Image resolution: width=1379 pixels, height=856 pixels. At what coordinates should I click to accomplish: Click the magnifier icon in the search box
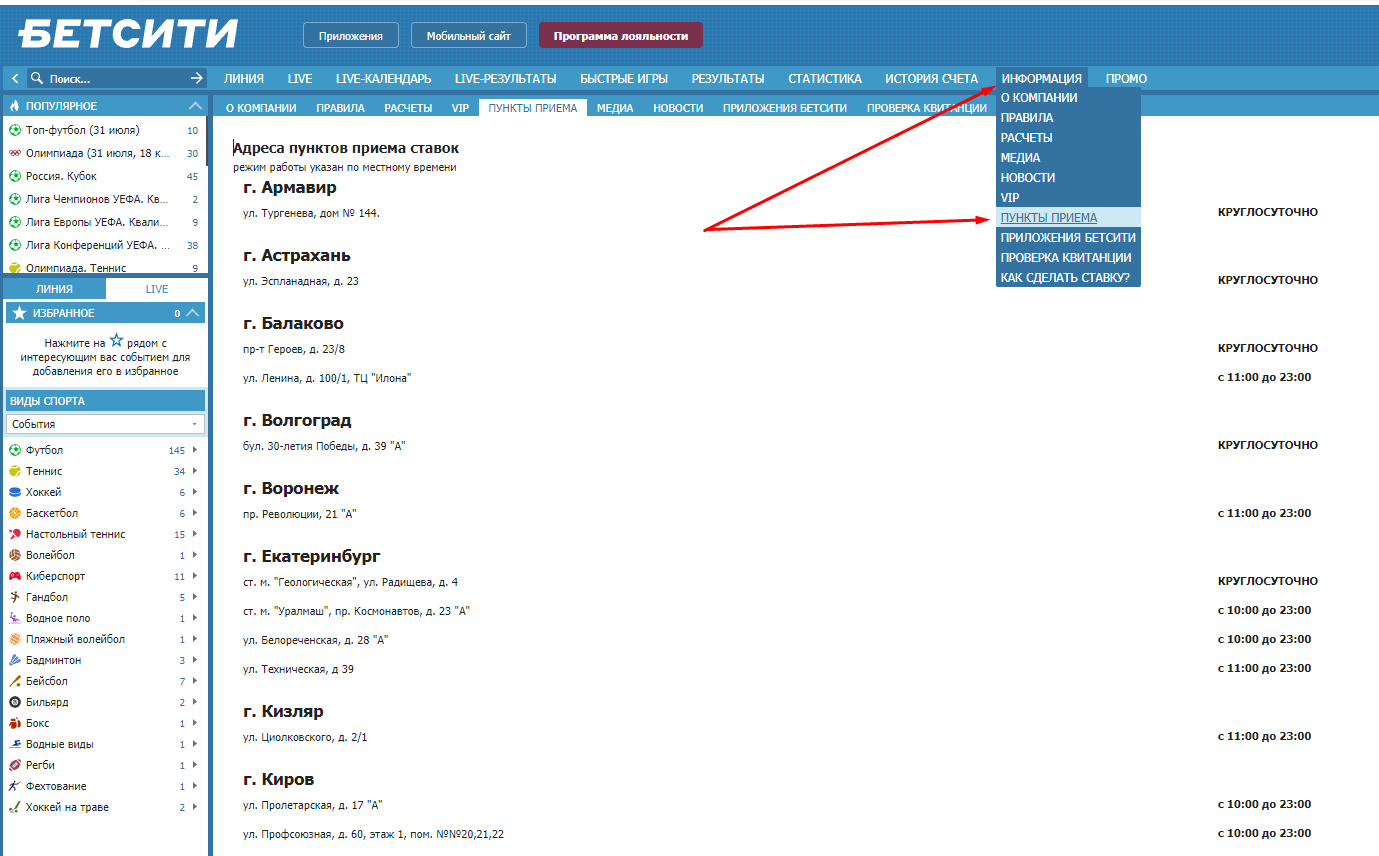point(37,78)
